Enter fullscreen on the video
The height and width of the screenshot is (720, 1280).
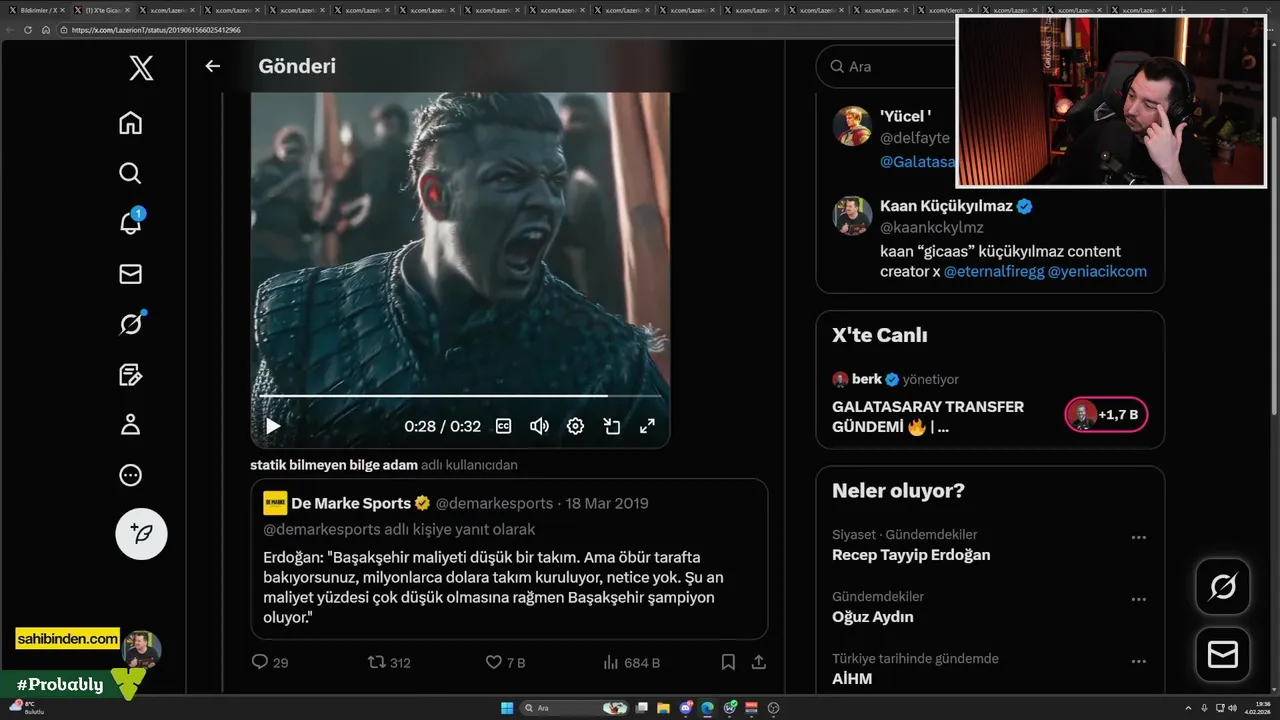(x=647, y=426)
